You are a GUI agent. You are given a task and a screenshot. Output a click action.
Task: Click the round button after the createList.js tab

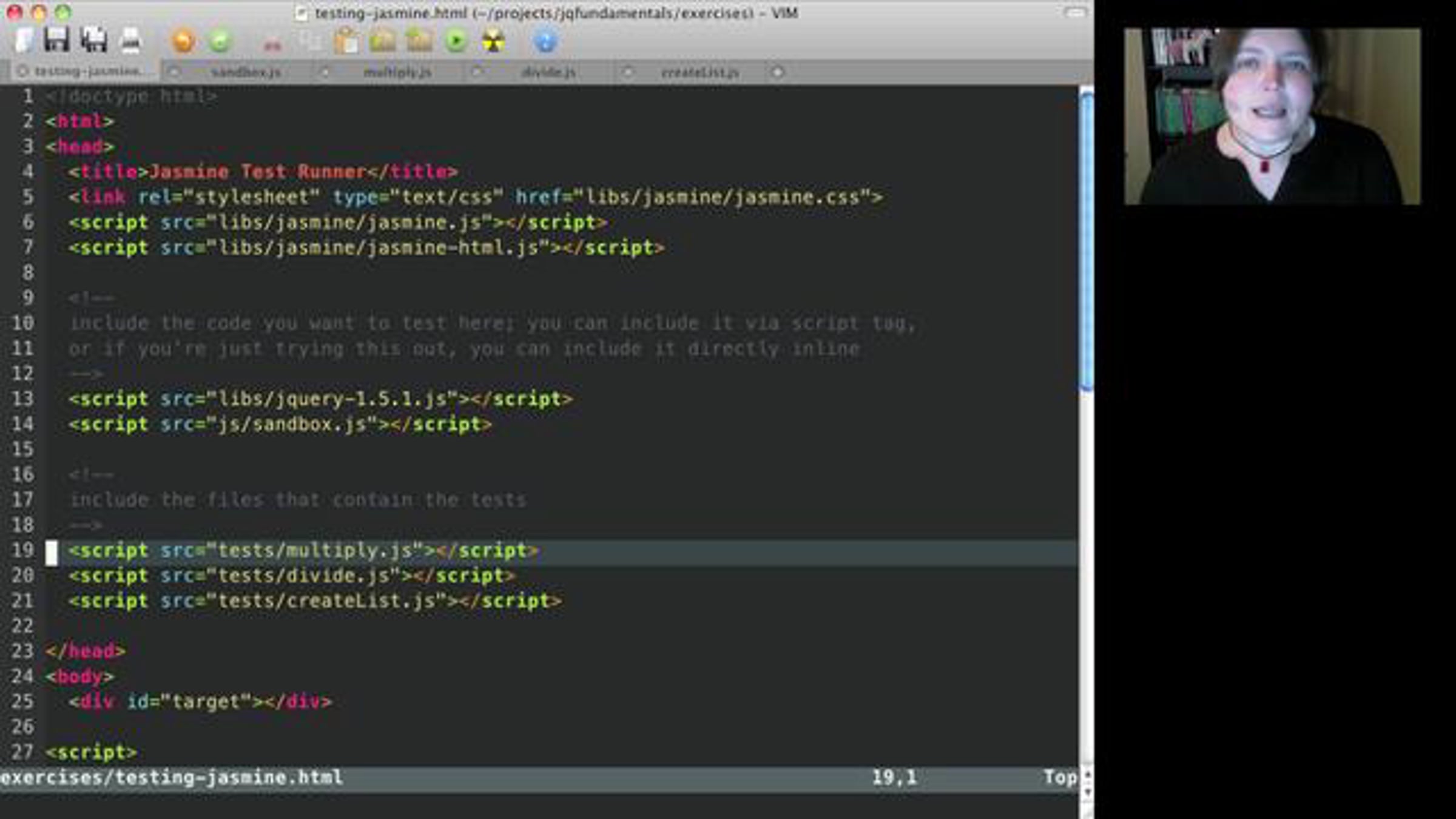coord(778,72)
